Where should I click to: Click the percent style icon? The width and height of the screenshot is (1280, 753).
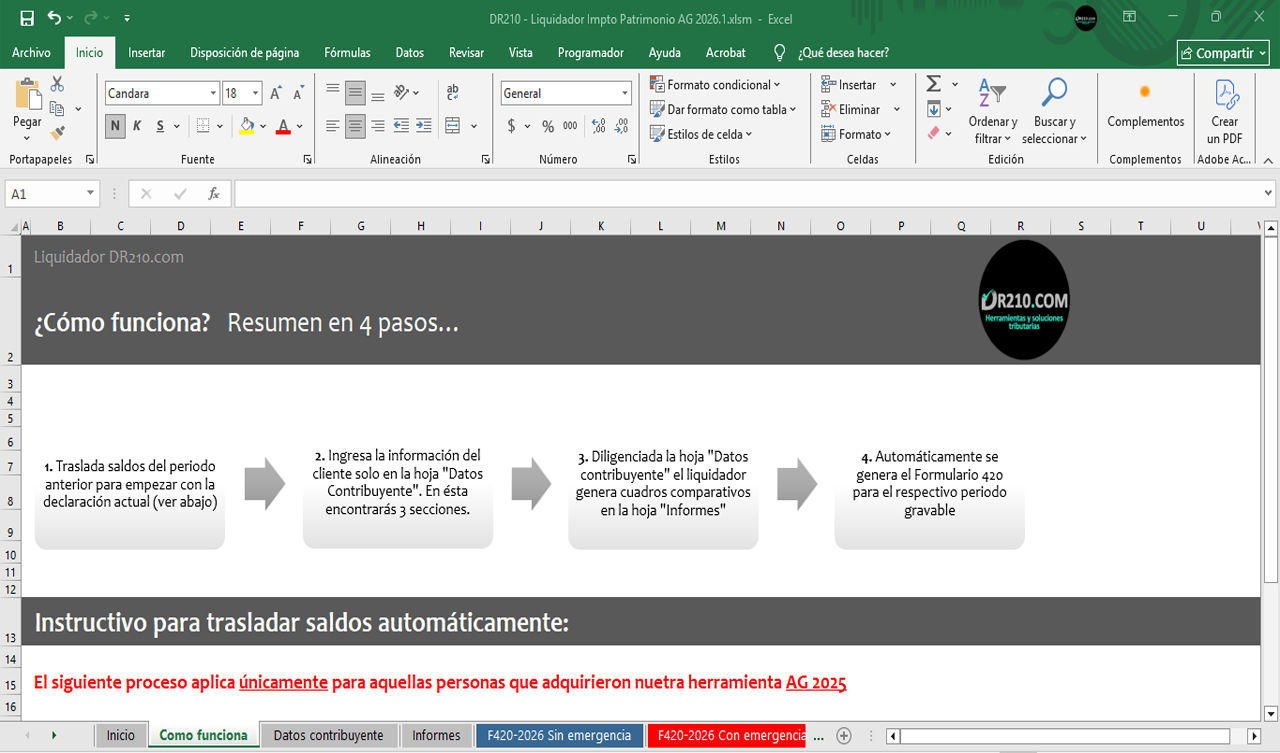point(547,126)
